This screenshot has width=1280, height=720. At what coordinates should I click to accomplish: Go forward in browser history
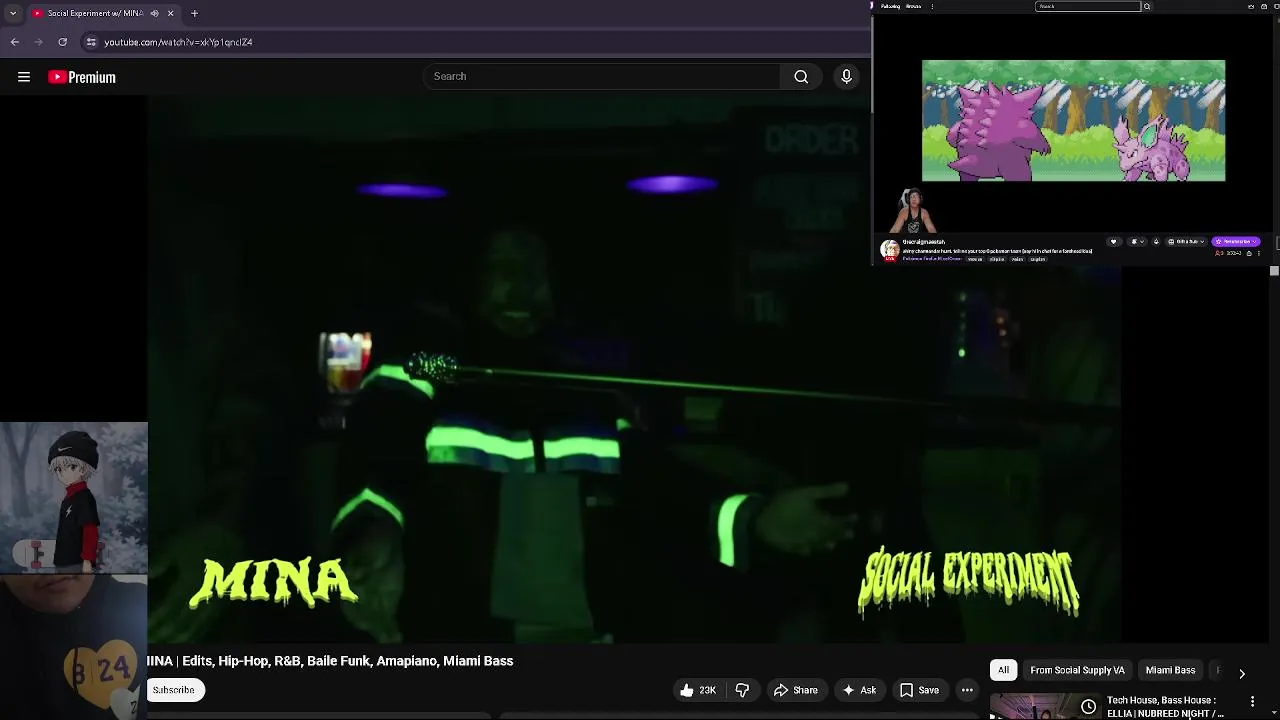click(x=39, y=42)
